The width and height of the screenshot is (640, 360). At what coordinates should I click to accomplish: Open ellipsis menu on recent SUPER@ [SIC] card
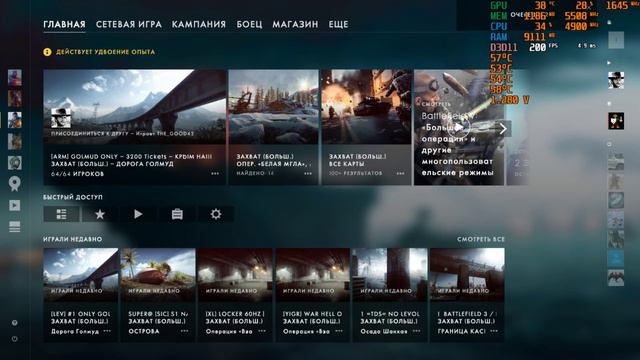[x=184, y=331]
